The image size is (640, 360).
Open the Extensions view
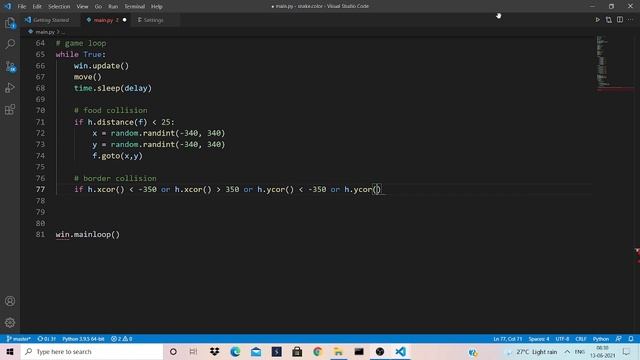pyautogui.click(x=10, y=109)
